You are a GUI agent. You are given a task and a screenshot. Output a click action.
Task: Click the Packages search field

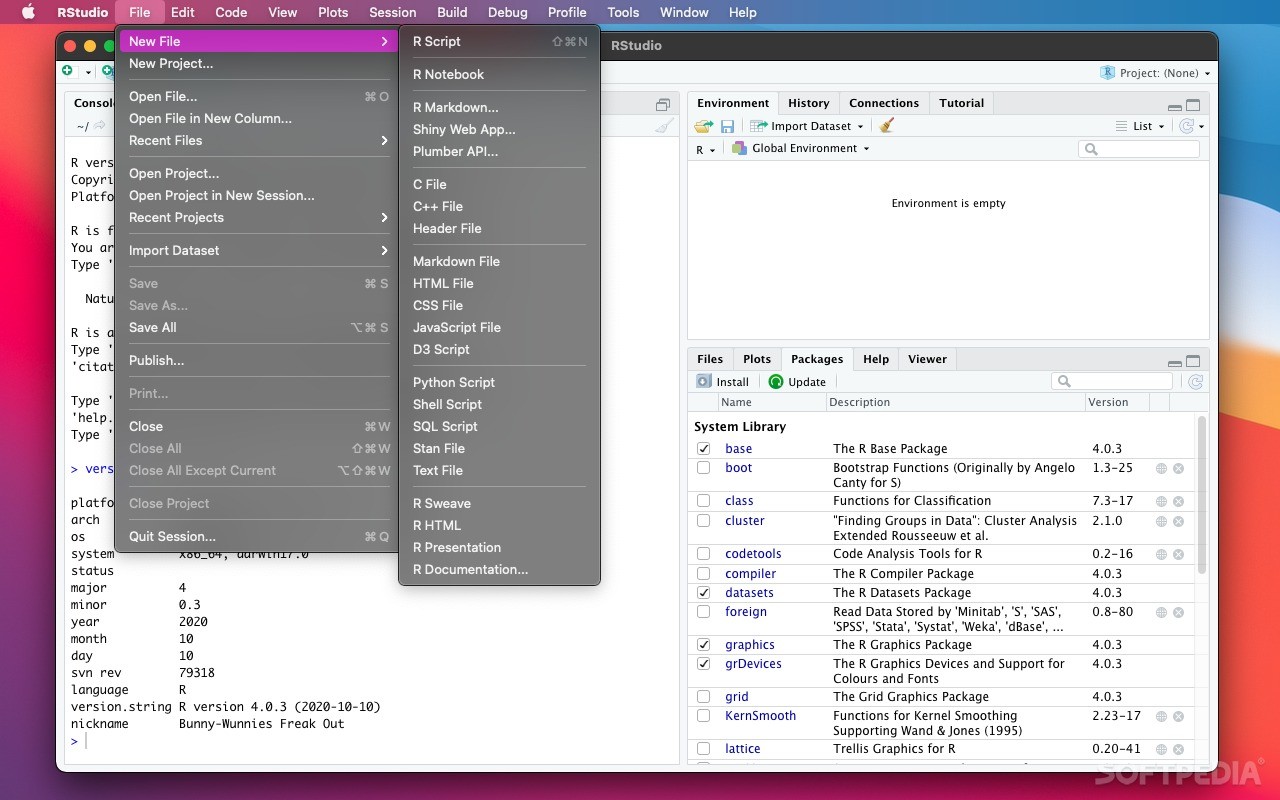pos(1111,381)
